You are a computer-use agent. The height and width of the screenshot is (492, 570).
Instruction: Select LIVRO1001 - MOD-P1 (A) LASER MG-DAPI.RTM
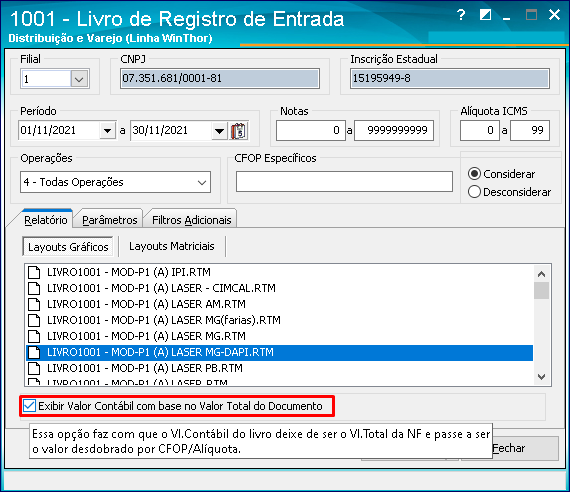click(279, 352)
